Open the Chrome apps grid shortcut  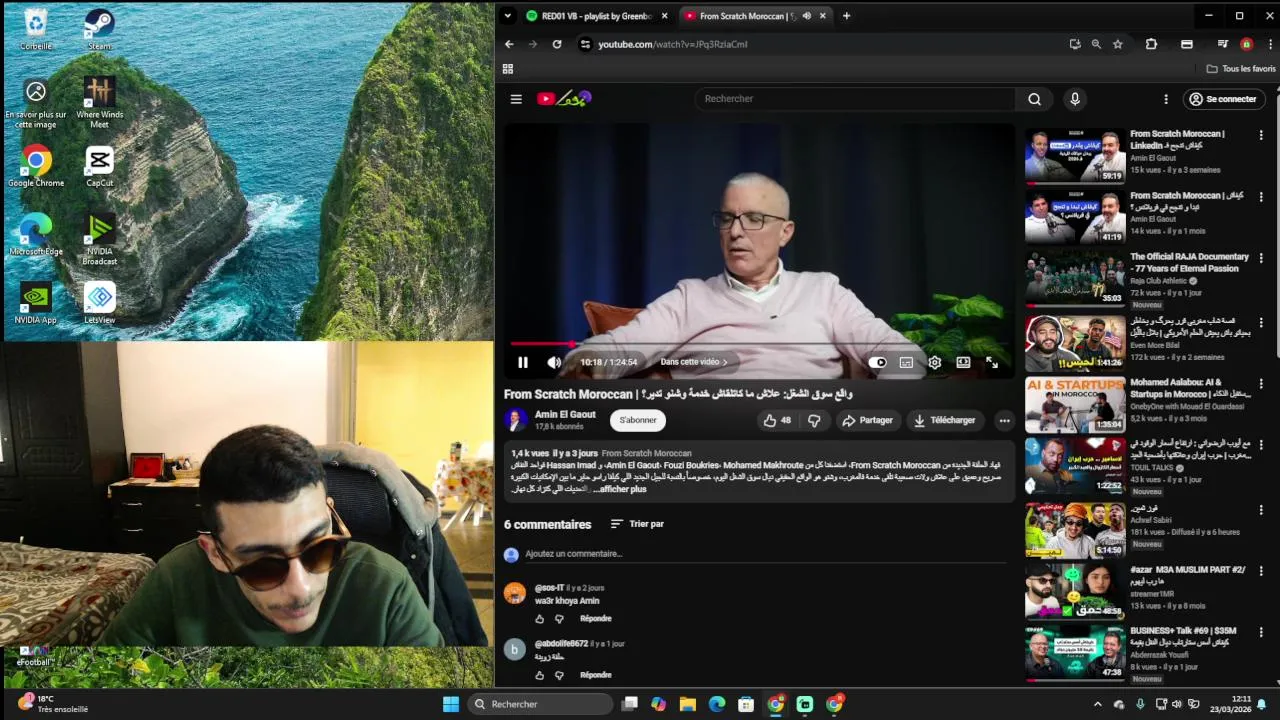pos(508,69)
